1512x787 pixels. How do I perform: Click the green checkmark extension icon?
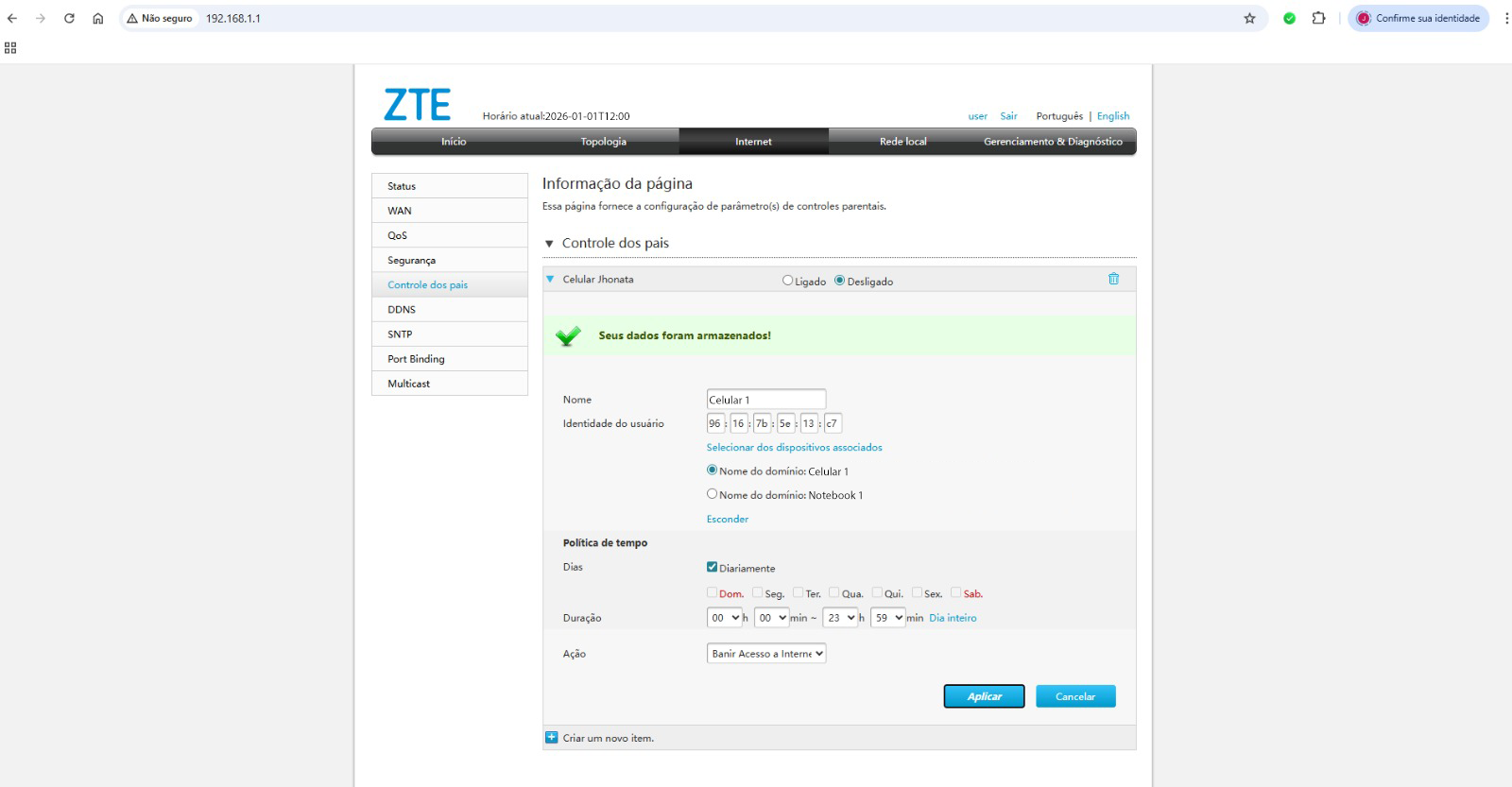[x=1289, y=18]
